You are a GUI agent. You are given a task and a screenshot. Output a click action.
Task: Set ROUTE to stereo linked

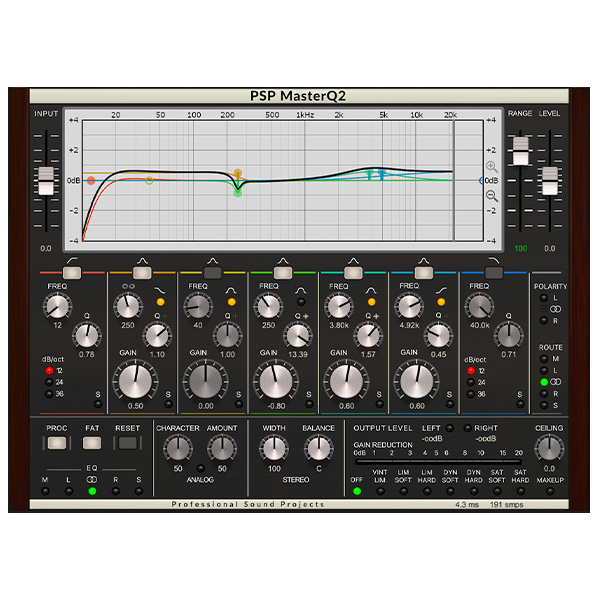(x=544, y=382)
